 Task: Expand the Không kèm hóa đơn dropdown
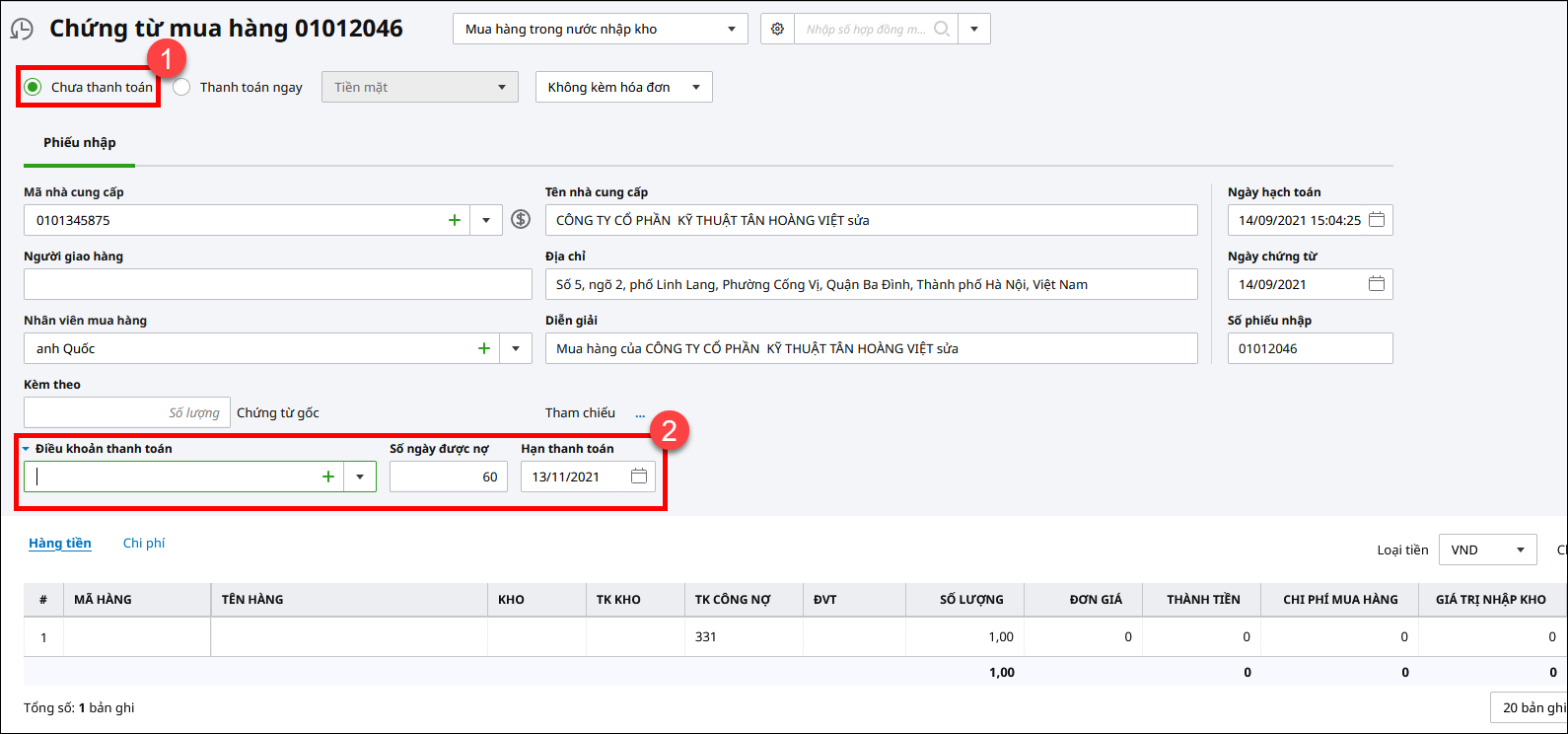(x=623, y=87)
